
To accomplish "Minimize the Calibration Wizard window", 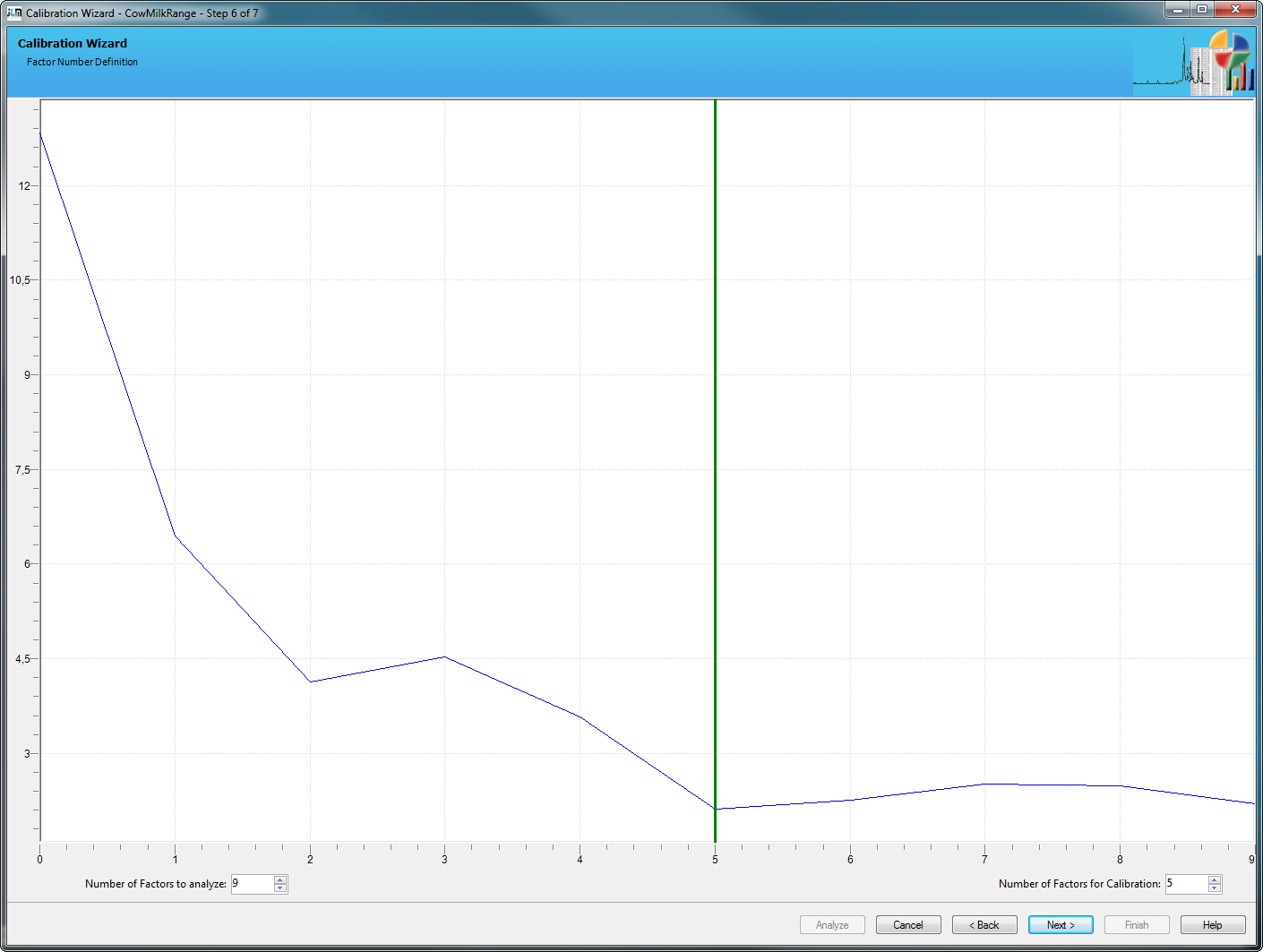I will click(x=1178, y=10).
